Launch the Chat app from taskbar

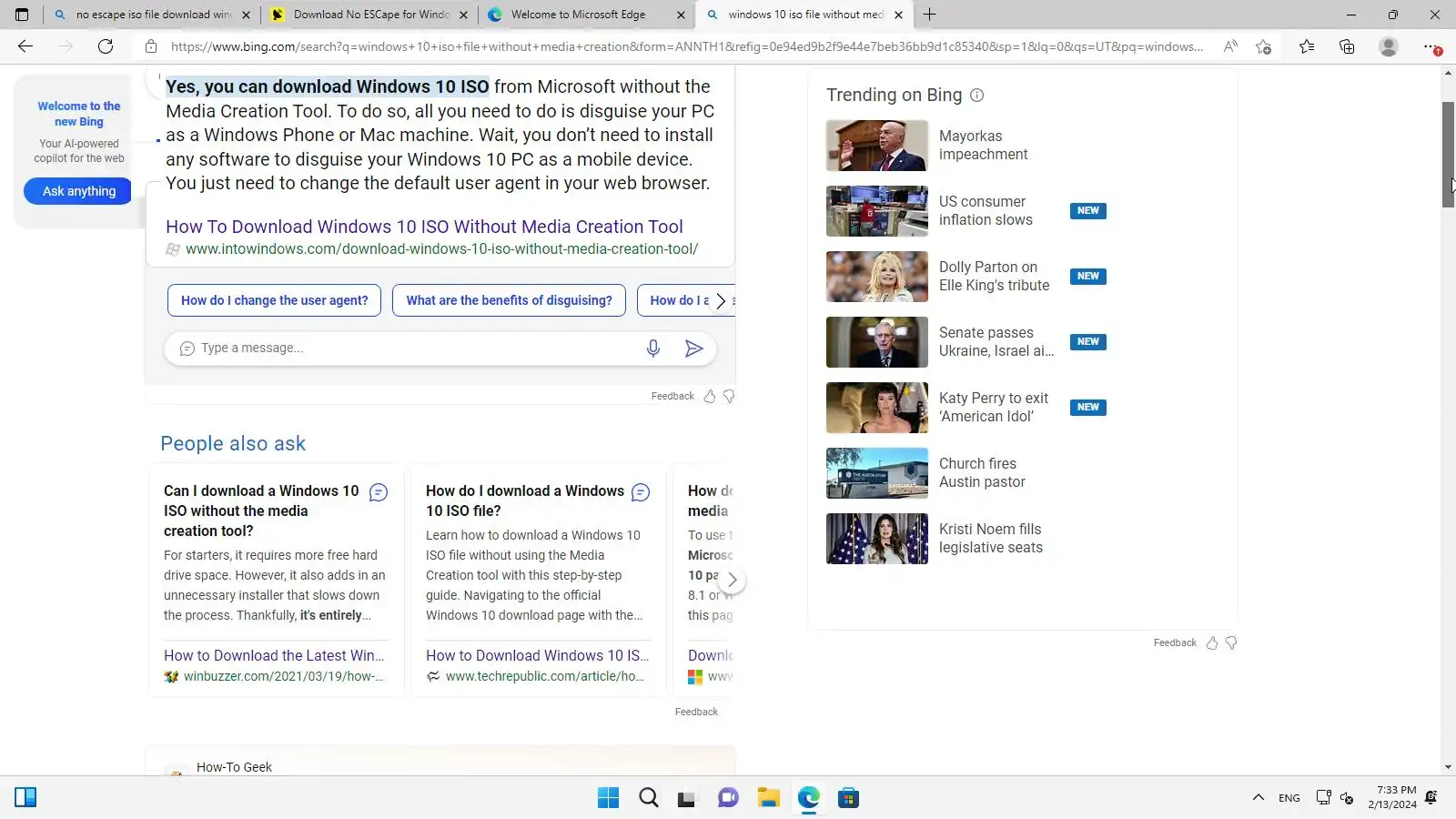tap(728, 798)
